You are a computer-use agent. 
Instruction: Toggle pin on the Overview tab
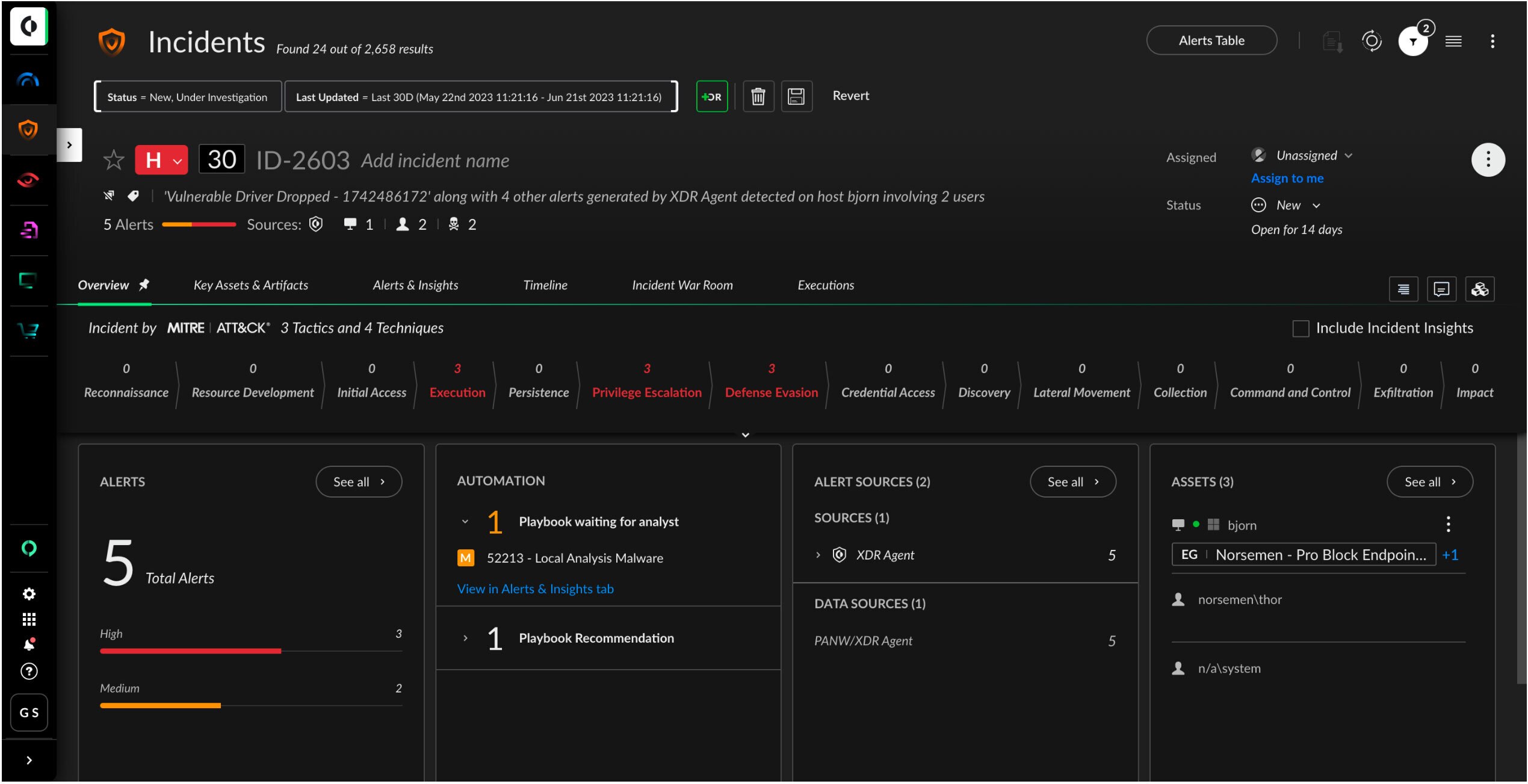144,285
